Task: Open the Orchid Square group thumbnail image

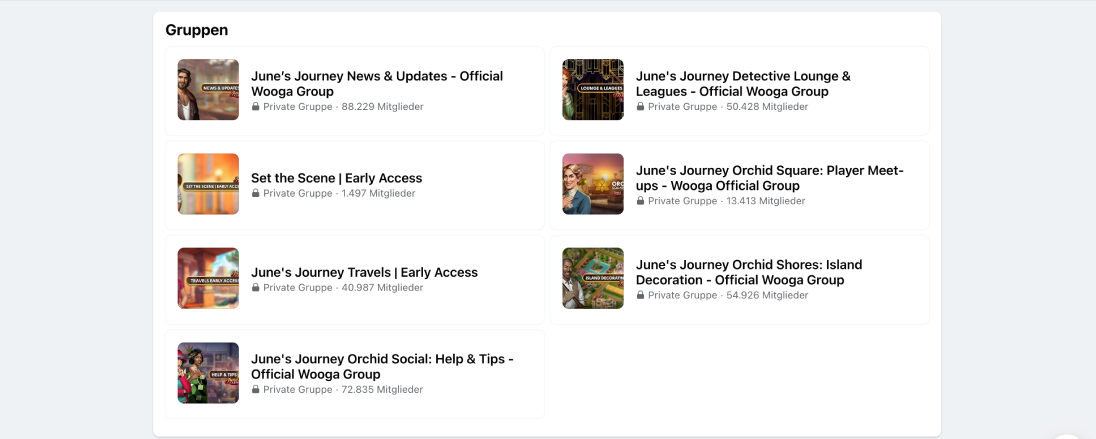Action: click(593, 184)
